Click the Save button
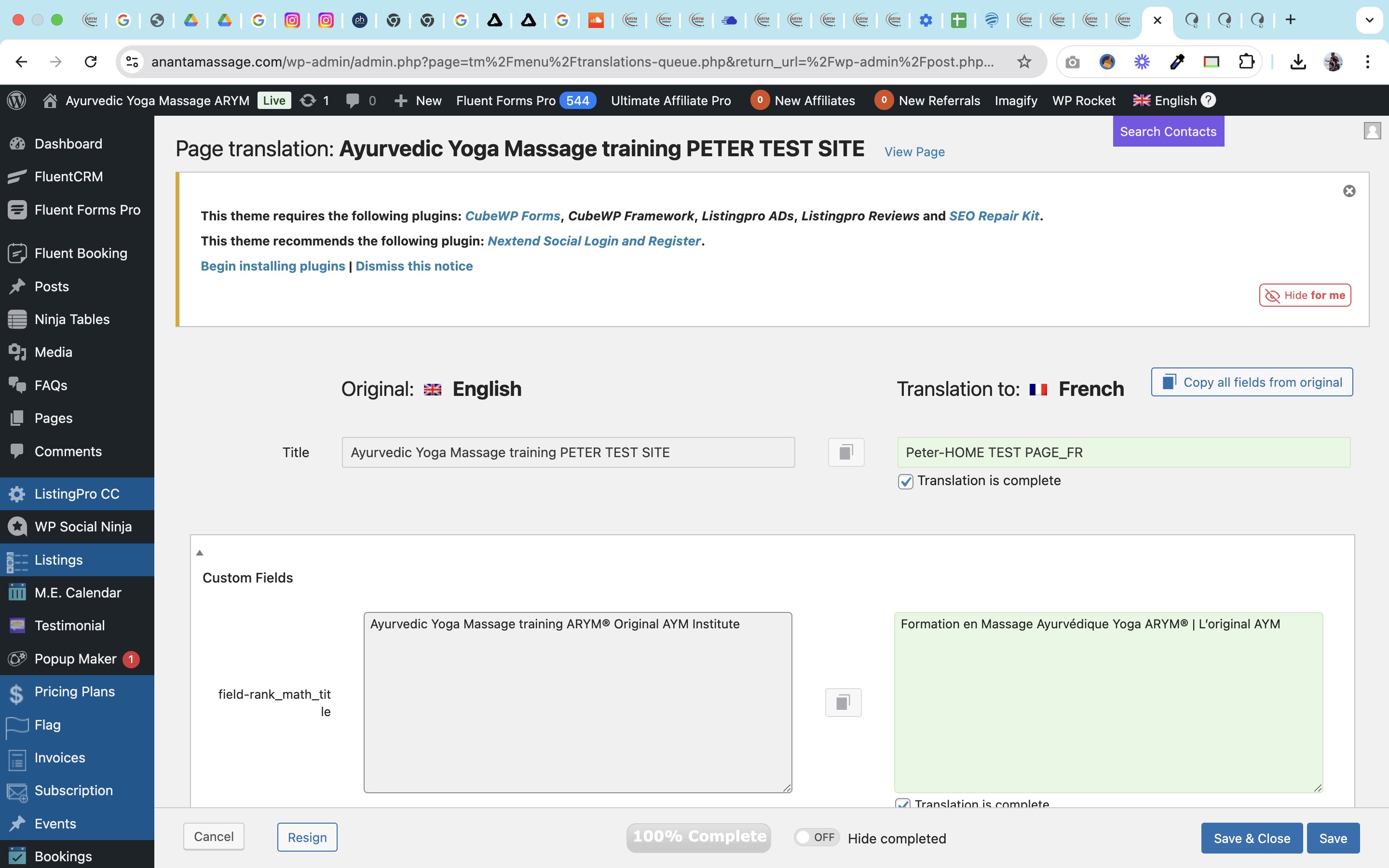The height and width of the screenshot is (868, 1389). click(1333, 838)
